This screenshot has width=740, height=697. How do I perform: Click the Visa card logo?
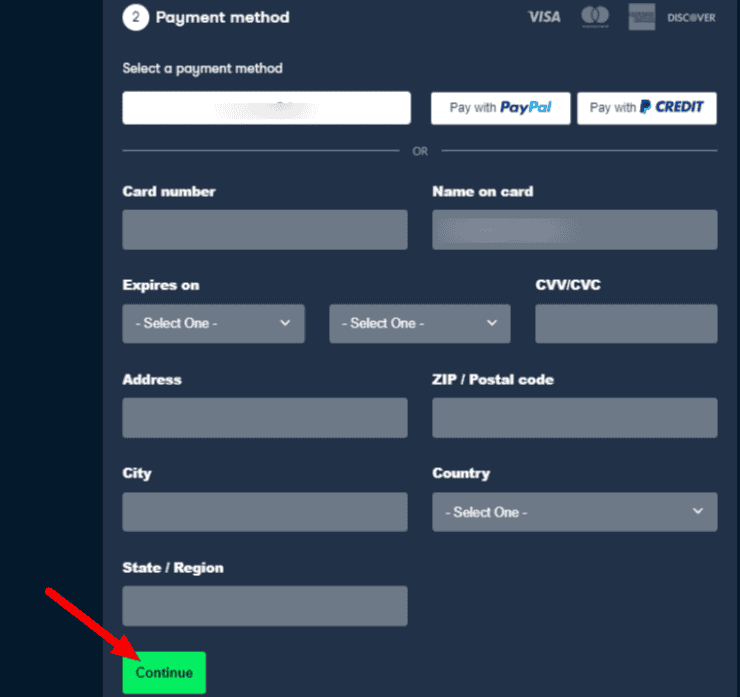click(544, 17)
